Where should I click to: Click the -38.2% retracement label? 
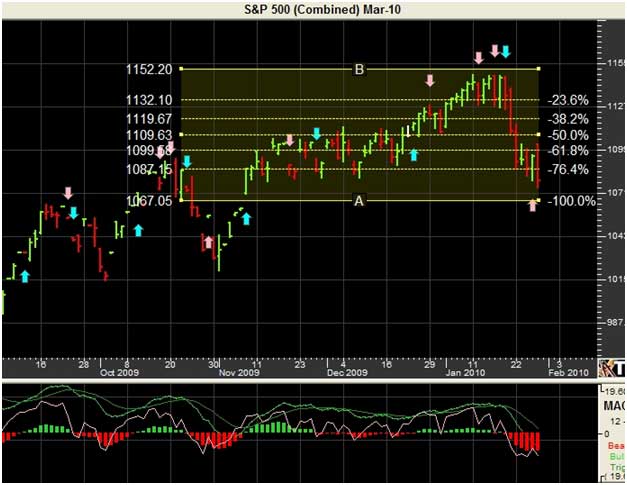click(x=568, y=119)
